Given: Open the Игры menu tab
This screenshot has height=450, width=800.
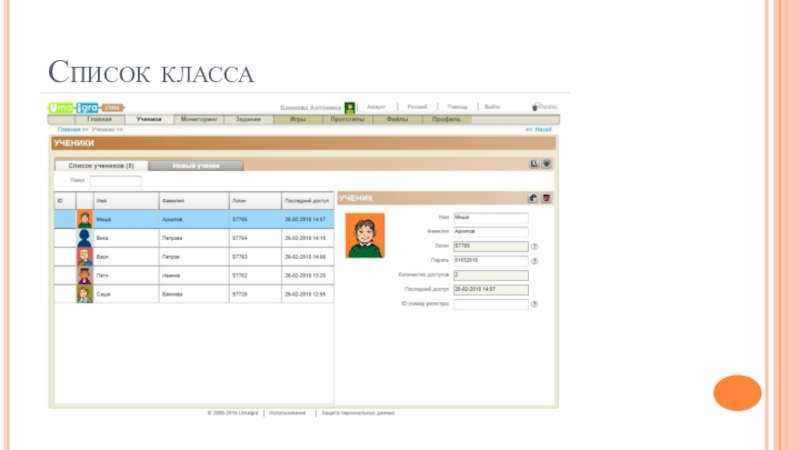Looking at the screenshot, I should [x=298, y=119].
